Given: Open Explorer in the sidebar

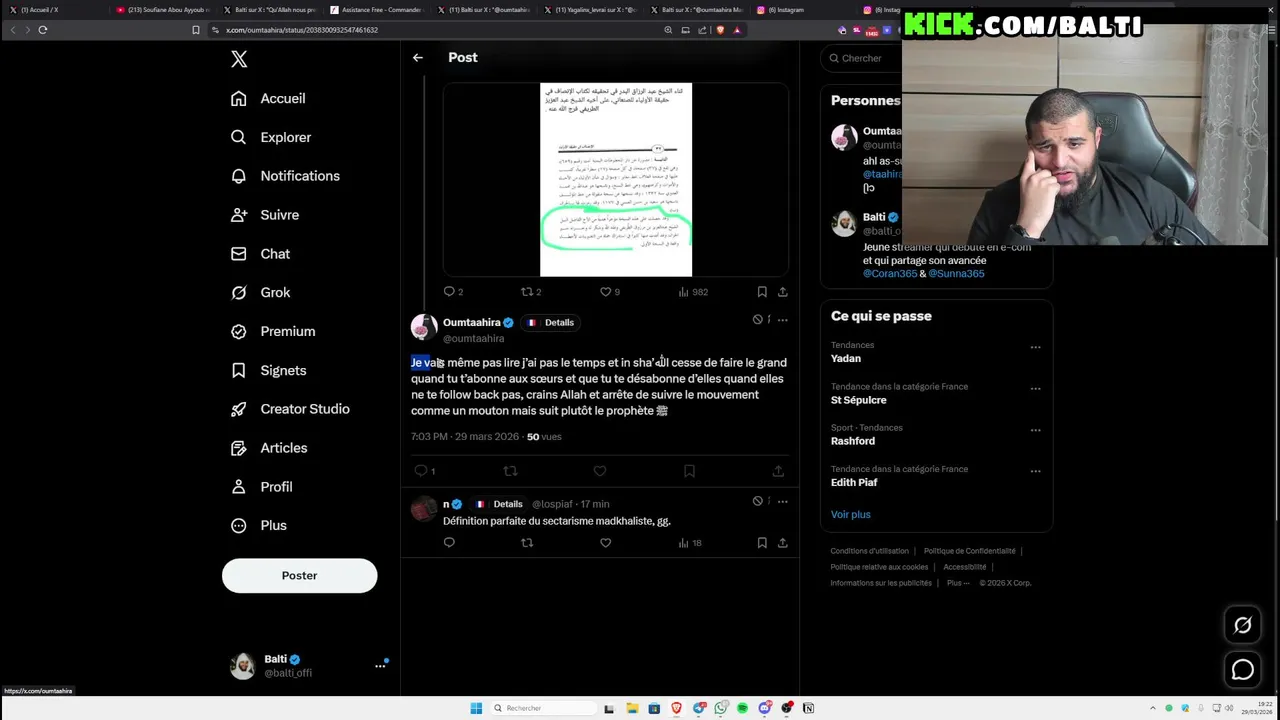Looking at the screenshot, I should point(271,137).
